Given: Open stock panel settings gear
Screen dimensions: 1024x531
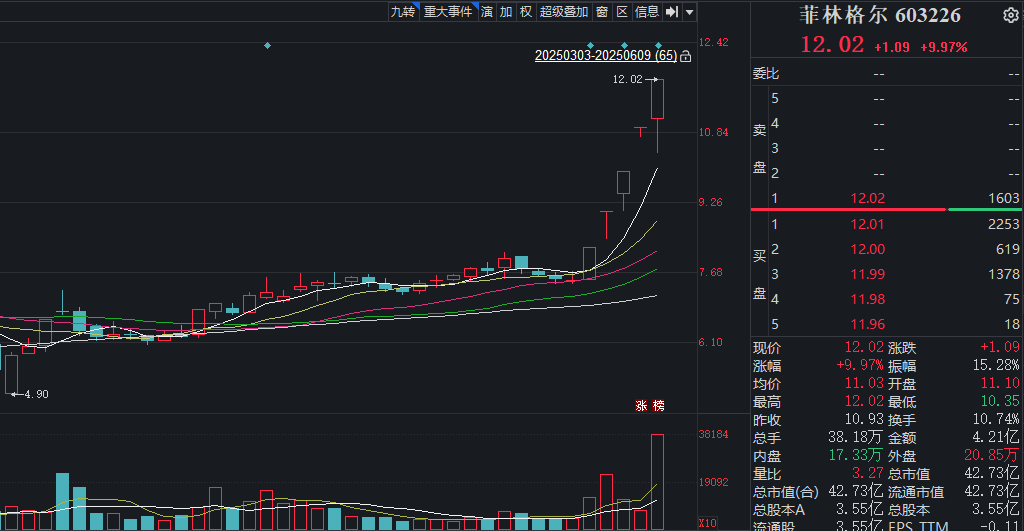Looking at the screenshot, I should 1009,15.
